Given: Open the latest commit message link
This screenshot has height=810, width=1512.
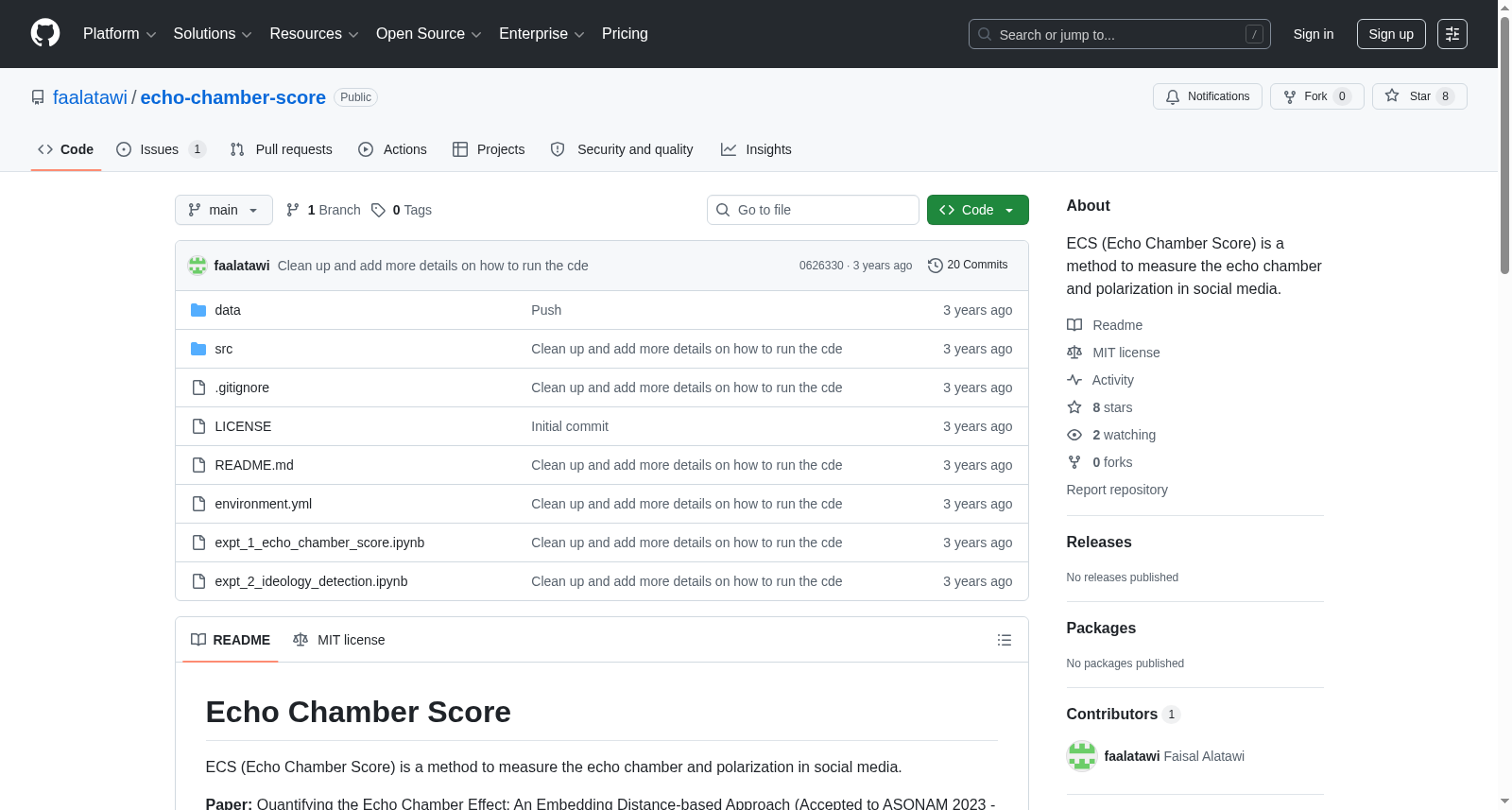Looking at the screenshot, I should click(433, 266).
